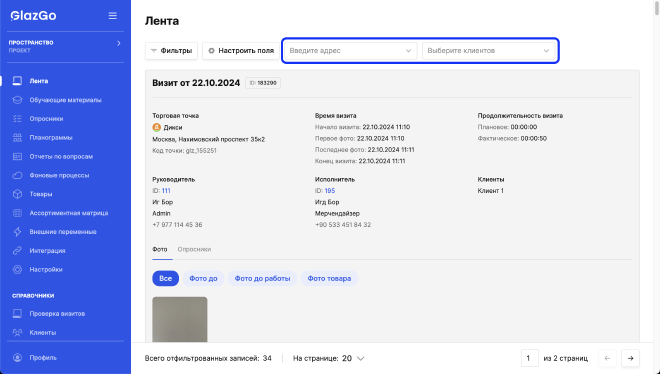Click the Обучающие материалы graduation cap icon
The width and height of the screenshot is (660, 374).
[x=17, y=100]
